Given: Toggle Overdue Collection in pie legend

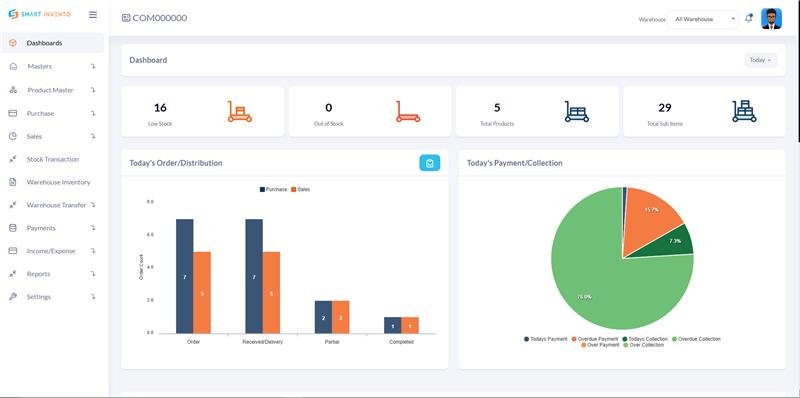Looking at the screenshot, I should 696,339.
